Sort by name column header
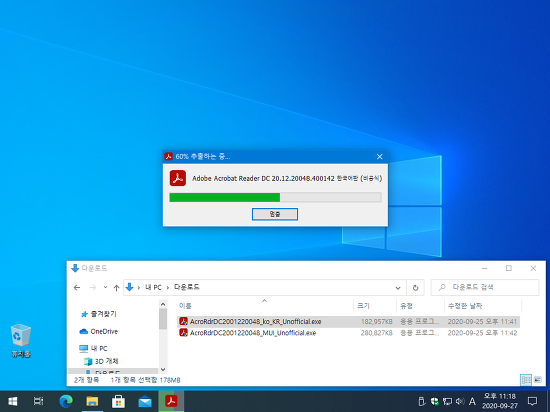 click(x=185, y=306)
